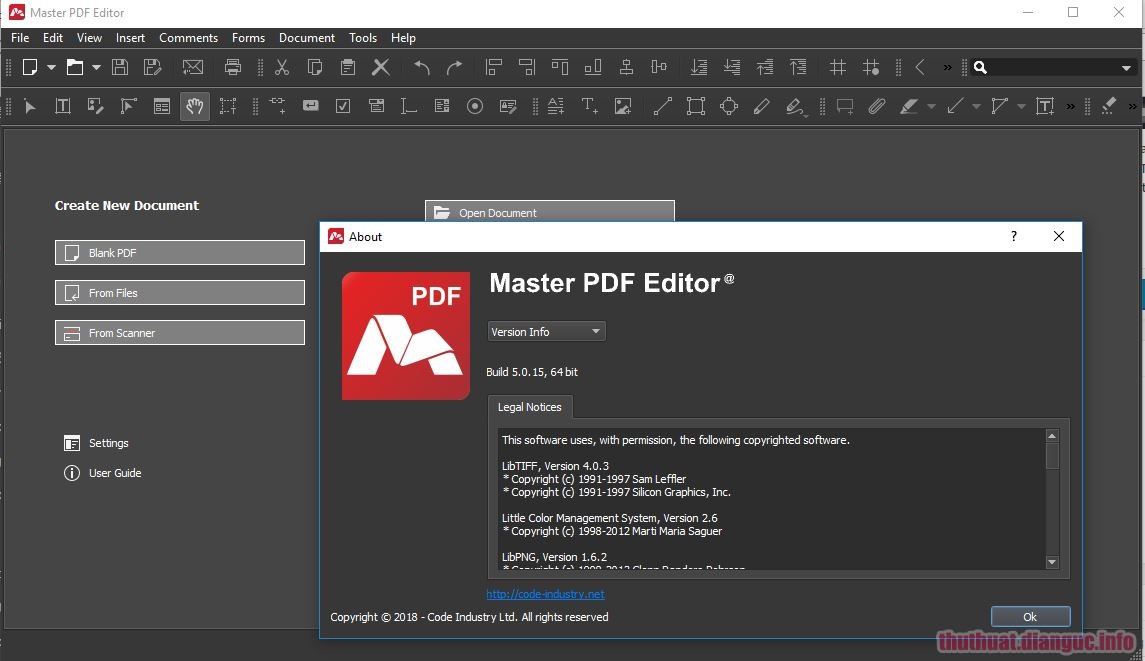Click the X Delete icon in toolbar
1145x661 pixels.
(x=380, y=67)
